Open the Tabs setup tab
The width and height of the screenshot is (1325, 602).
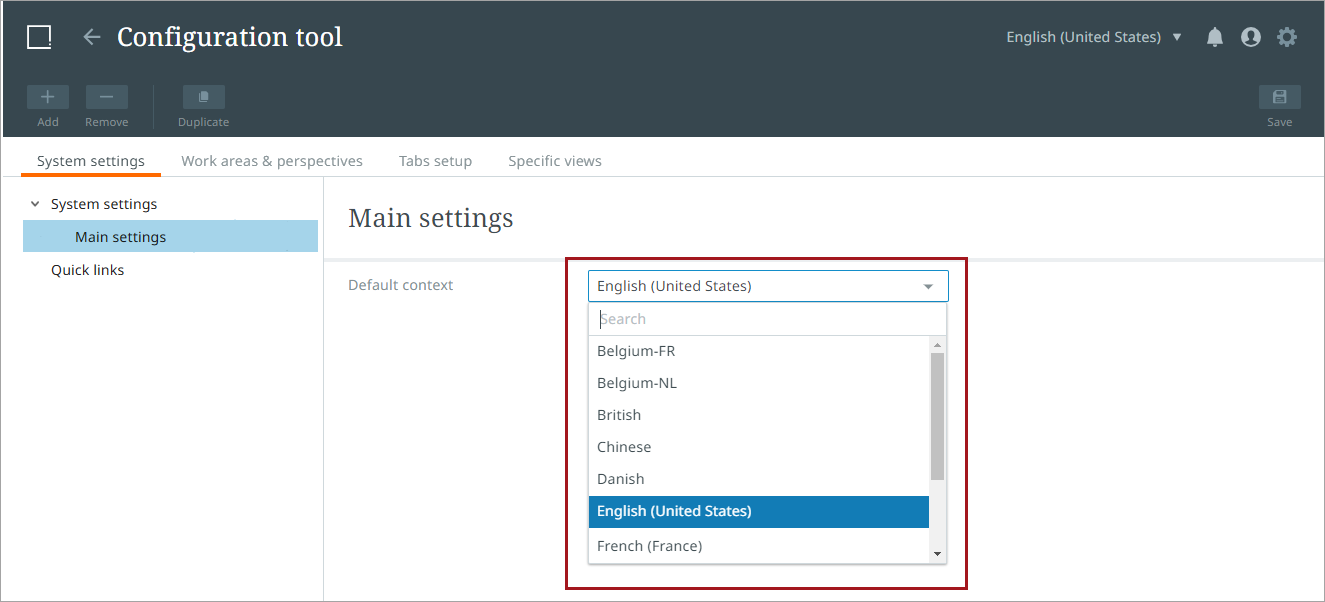click(x=435, y=161)
